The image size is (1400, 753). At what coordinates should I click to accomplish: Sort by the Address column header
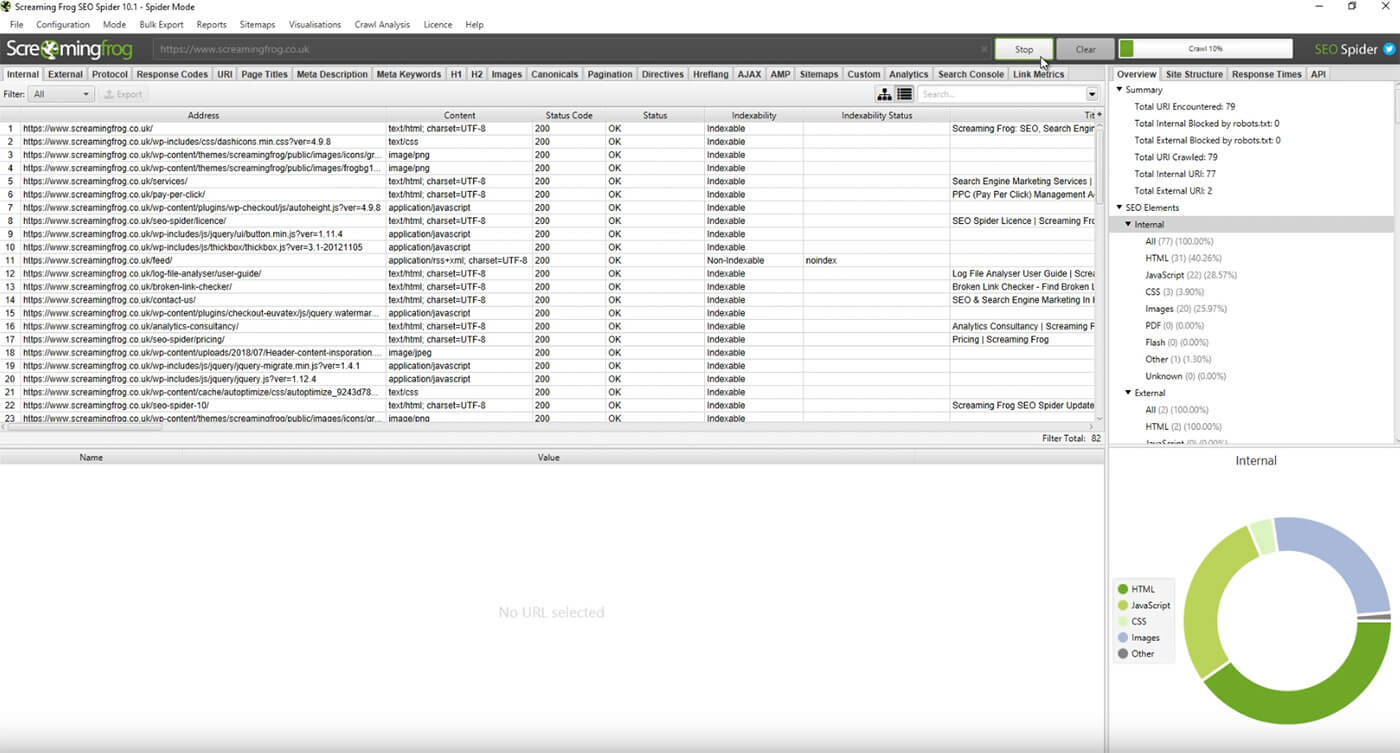coord(203,115)
